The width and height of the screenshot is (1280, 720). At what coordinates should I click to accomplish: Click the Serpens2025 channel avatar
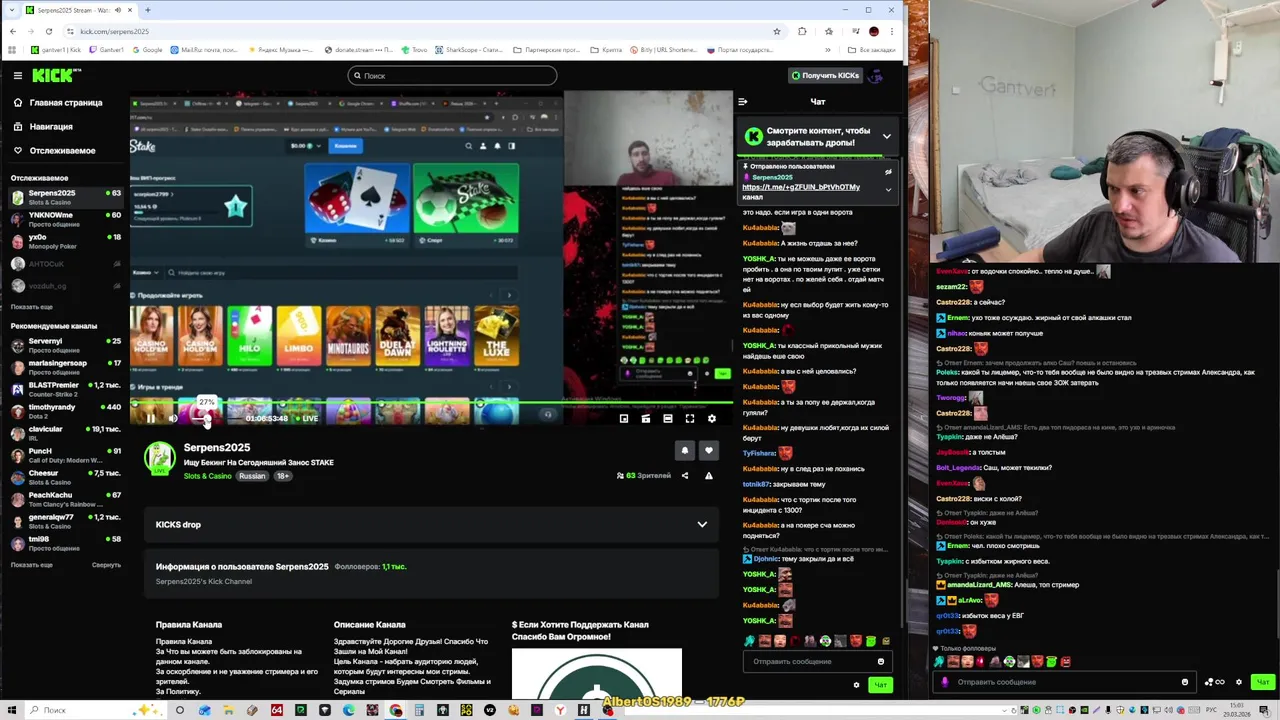click(160, 459)
